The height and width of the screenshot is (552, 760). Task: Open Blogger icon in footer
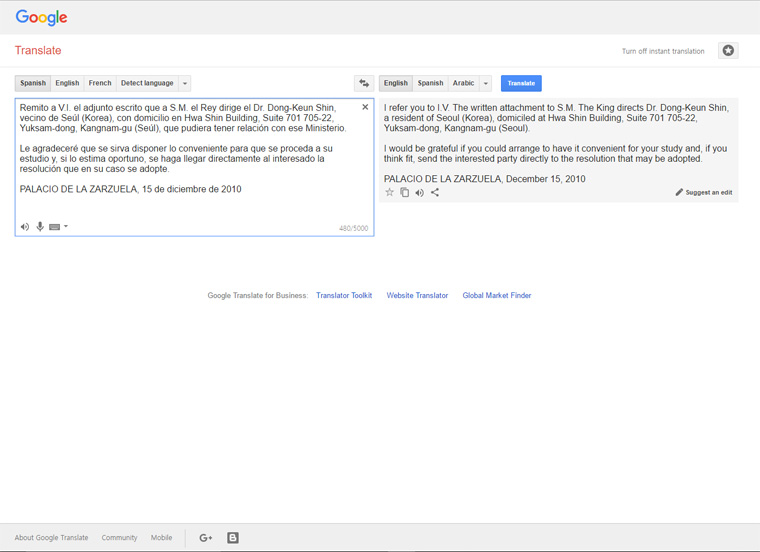click(x=233, y=537)
